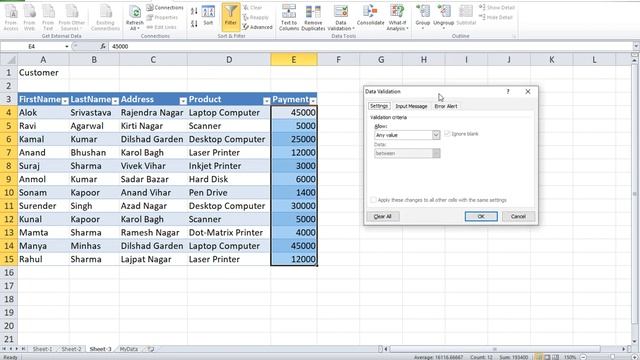
Task: Select the 'Customer' title cell
Action: (x=43, y=72)
